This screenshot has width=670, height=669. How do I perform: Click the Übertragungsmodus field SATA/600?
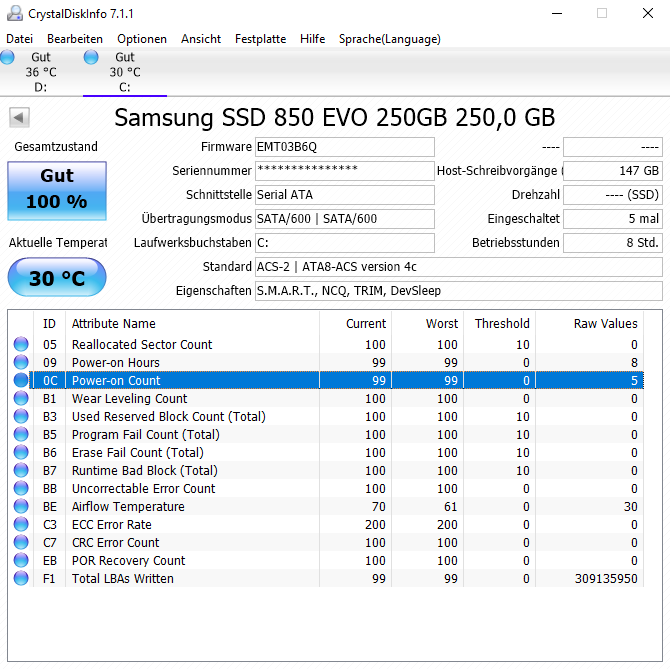[345, 219]
